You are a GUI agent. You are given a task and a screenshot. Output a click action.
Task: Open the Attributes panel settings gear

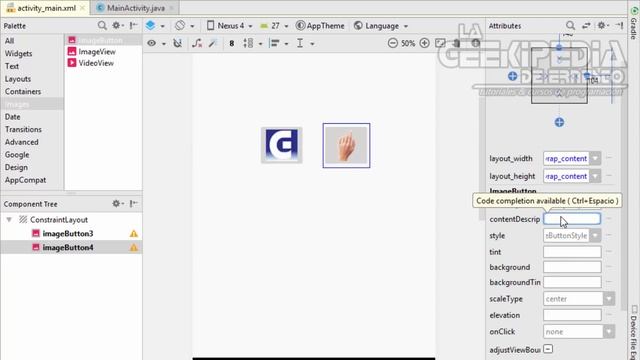(602, 26)
